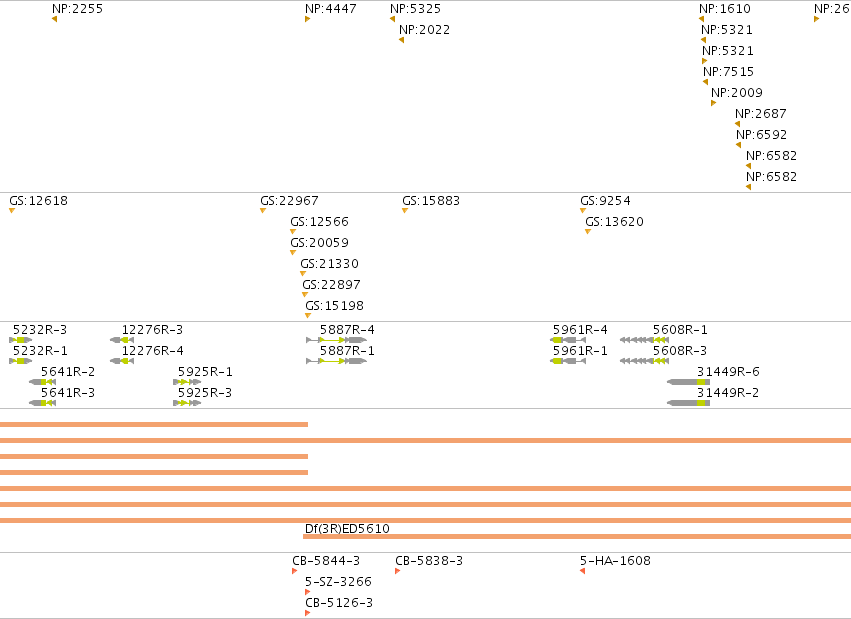Click the 5641R-2 gene glyph
Viewport: 851px width, 619px height.
point(42,382)
